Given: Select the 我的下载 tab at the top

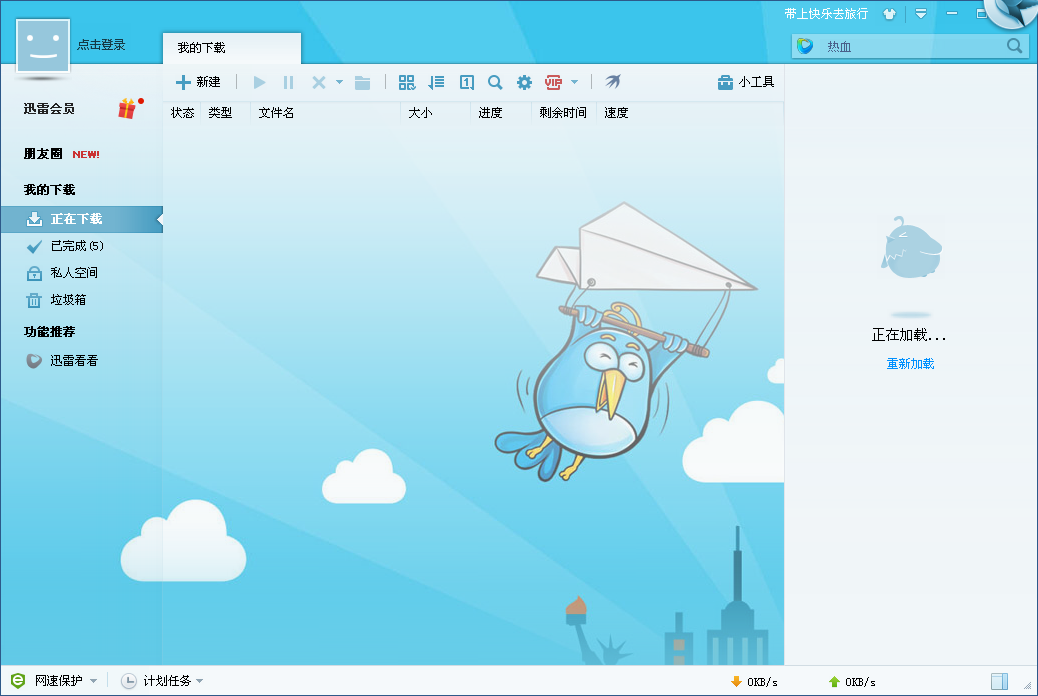Looking at the screenshot, I should (x=232, y=48).
